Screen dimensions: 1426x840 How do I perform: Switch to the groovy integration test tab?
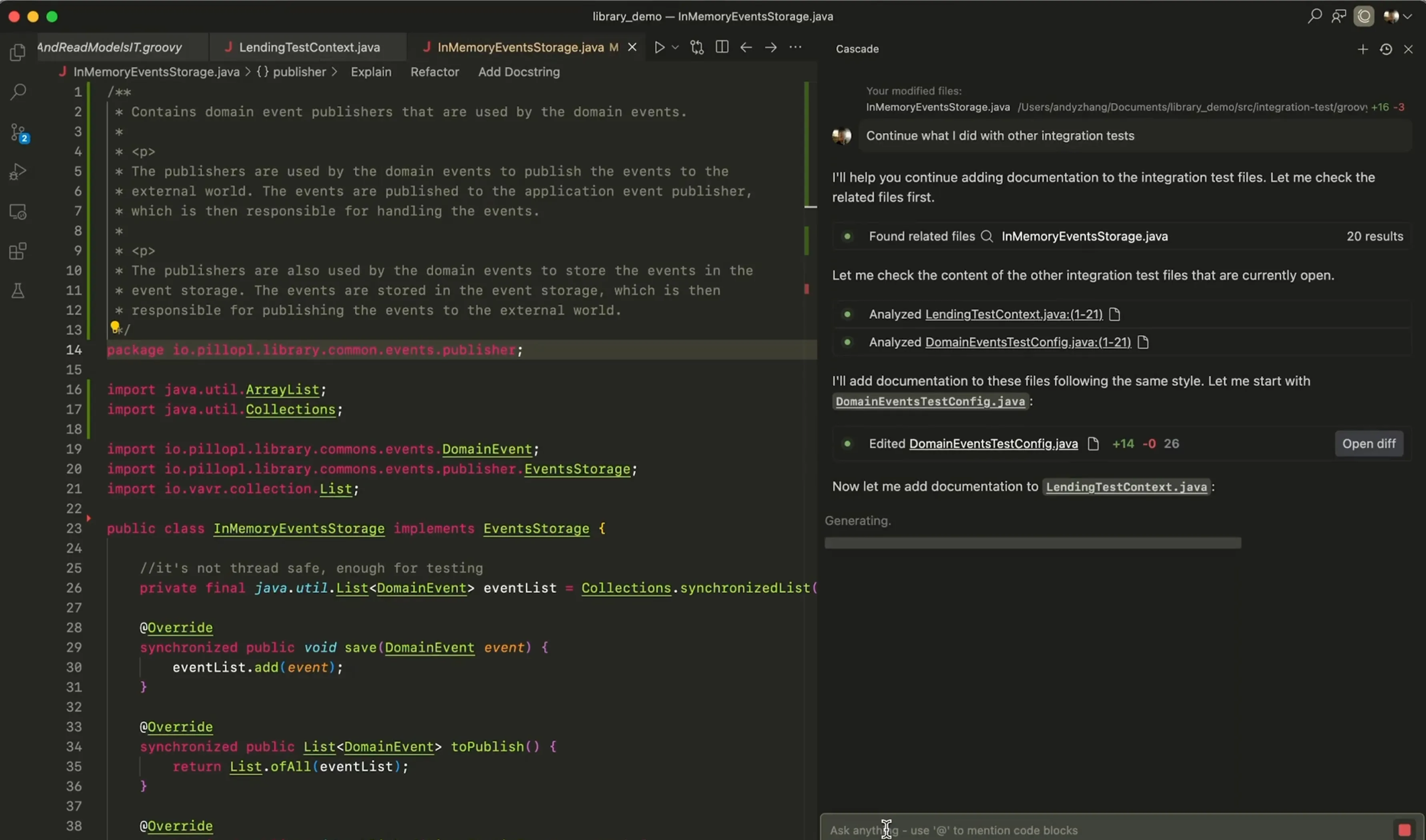pyautogui.click(x=110, y=47)
